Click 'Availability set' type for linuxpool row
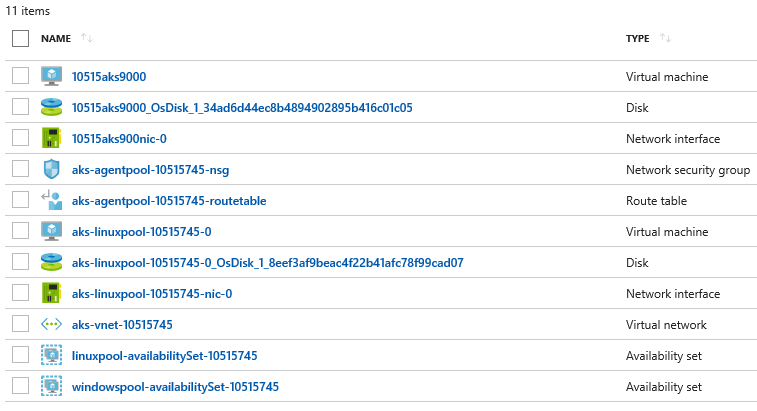This screenshot has height=411, width=757. click(x=664, y=356)
